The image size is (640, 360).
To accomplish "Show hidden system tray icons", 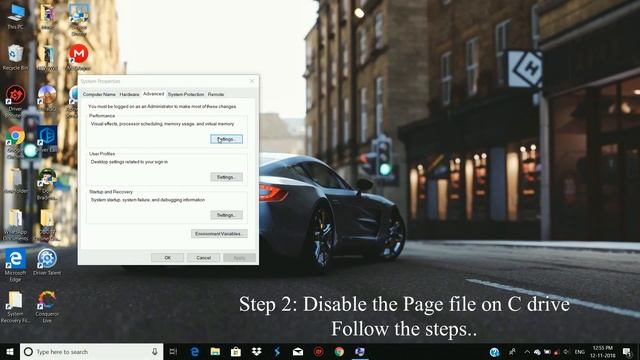I will tap(527, 352).
